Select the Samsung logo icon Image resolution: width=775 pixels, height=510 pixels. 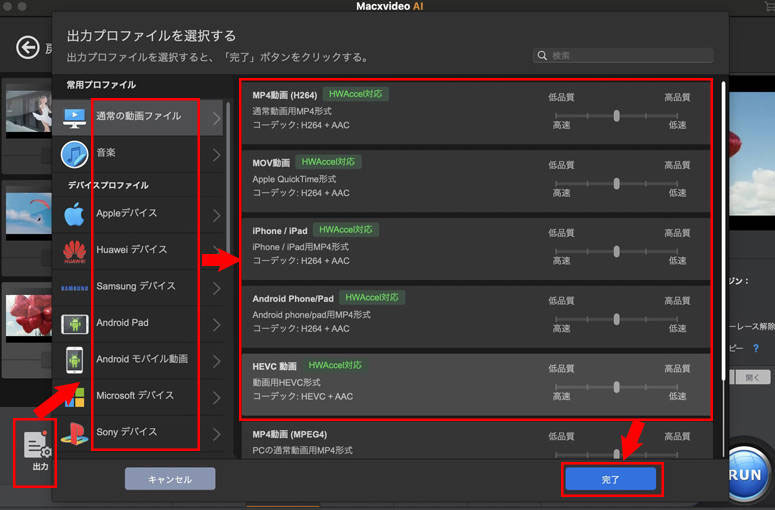tap(74, 287)
